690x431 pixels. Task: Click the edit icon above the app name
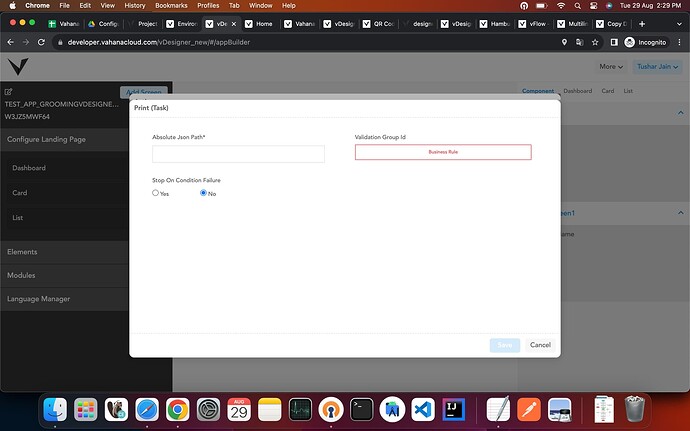click(8, 92)
